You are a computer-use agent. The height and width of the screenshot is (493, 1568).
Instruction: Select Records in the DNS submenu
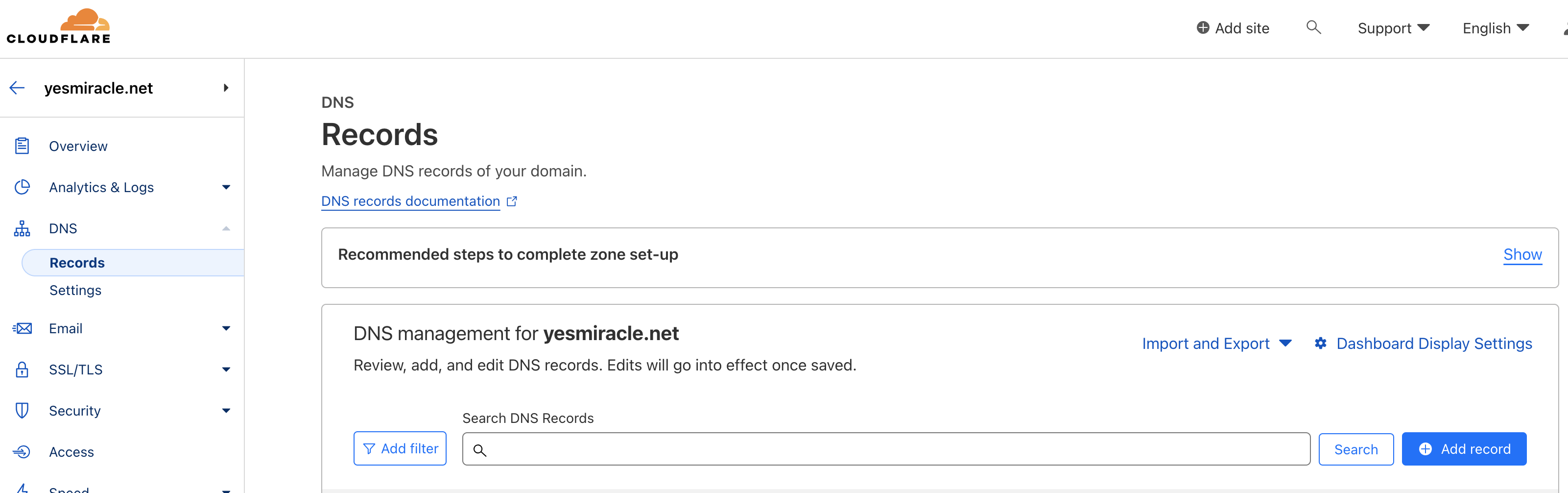coord(77,263)
